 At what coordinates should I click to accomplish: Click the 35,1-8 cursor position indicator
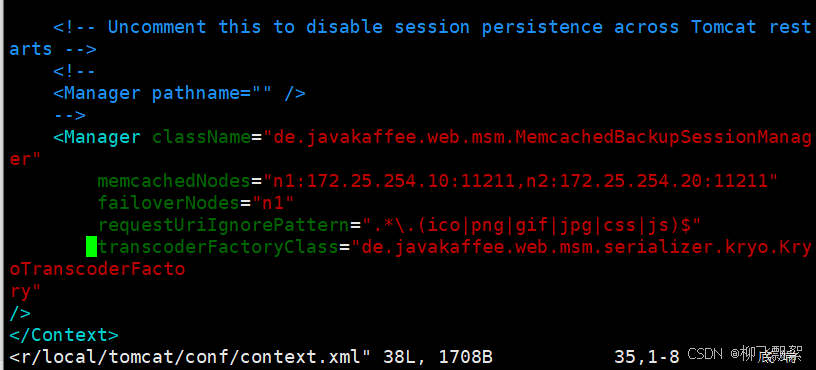point(646,357)
